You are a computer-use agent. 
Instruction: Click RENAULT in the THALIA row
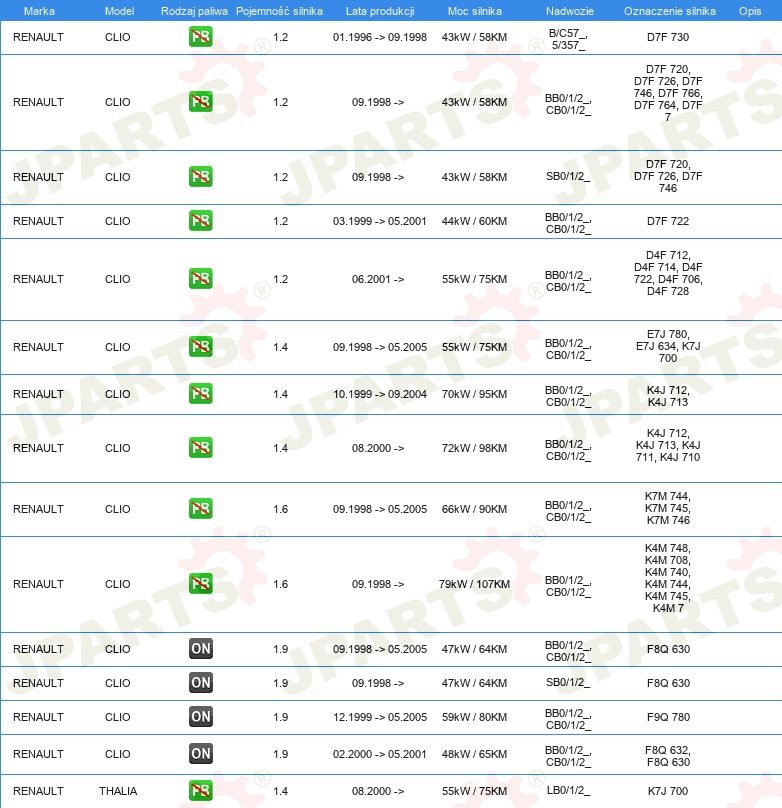(x=39, y=791)
